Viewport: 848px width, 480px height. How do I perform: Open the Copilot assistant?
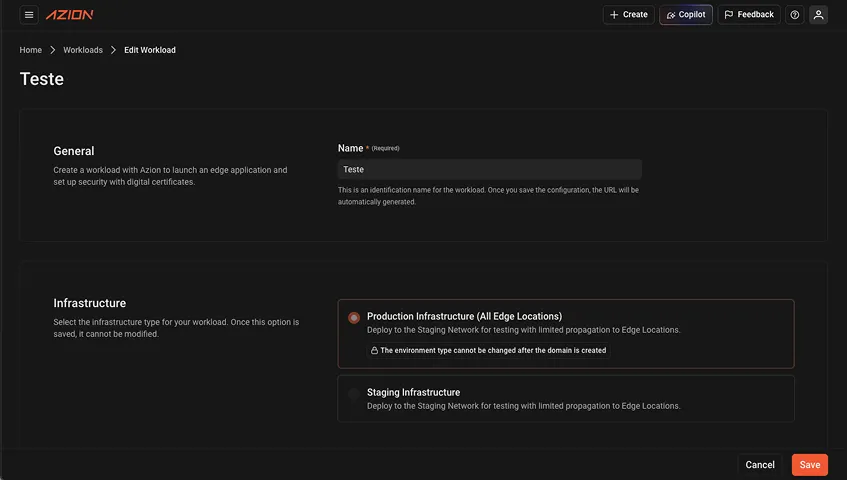tap(686, 15)
